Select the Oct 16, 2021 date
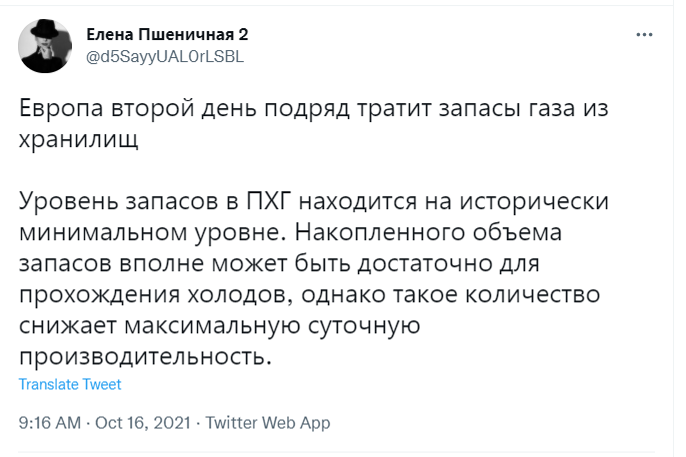This screenshot has height=457, width=686. [143, 422]
